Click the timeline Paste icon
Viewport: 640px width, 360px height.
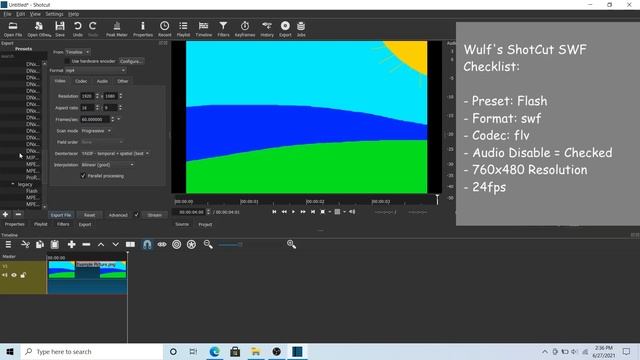pyautogui.click(x=55, y=244)
